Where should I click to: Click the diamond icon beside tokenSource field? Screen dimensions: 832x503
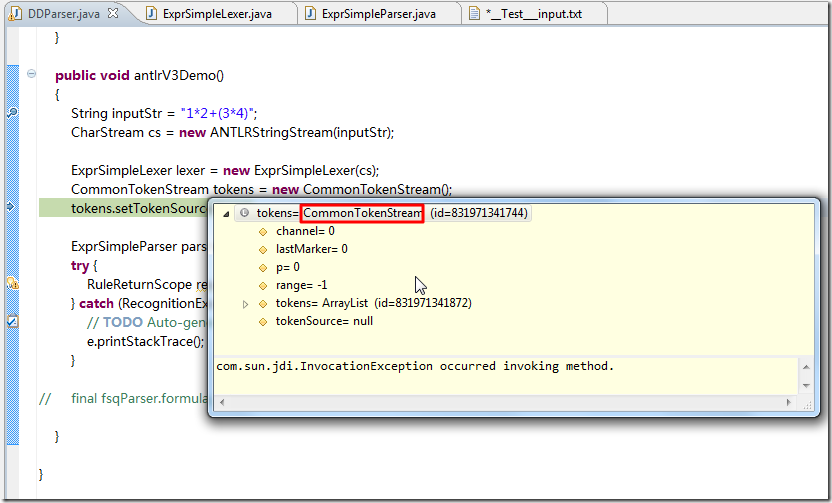coord(263,322)
